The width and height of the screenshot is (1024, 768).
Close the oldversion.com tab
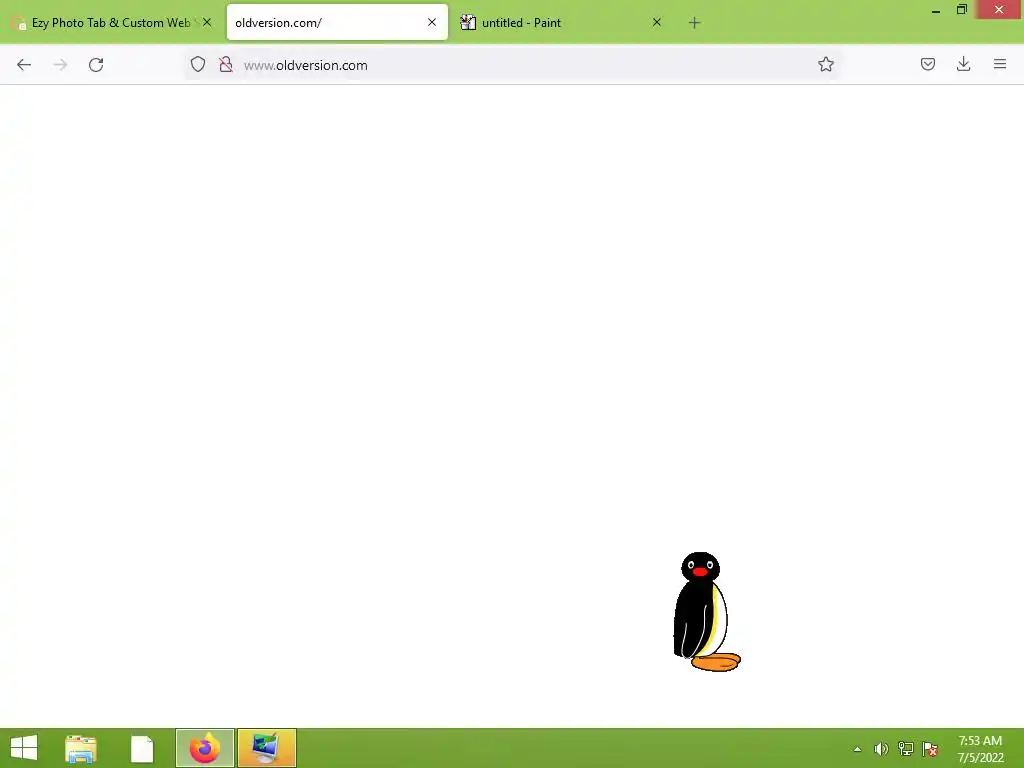pyautogui.click(x=432, y=22)
